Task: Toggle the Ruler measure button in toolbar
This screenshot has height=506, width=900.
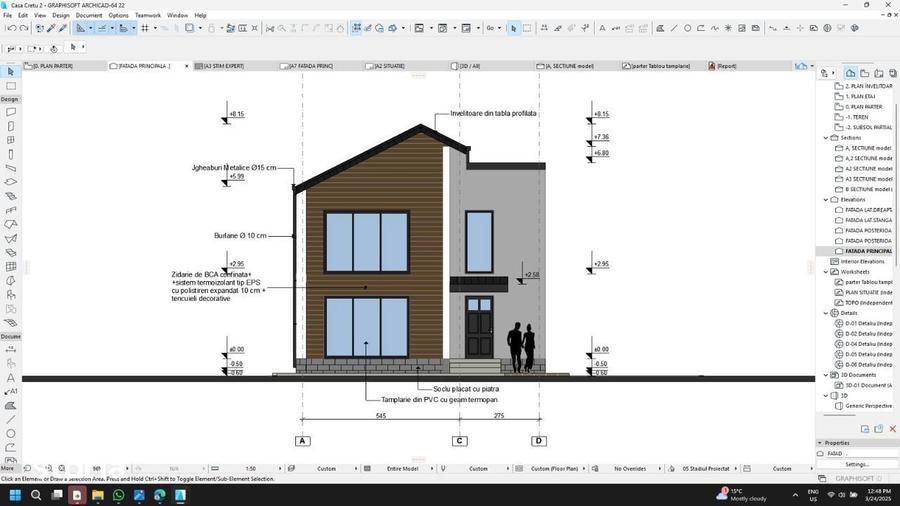Action: [x=123, y=28]
